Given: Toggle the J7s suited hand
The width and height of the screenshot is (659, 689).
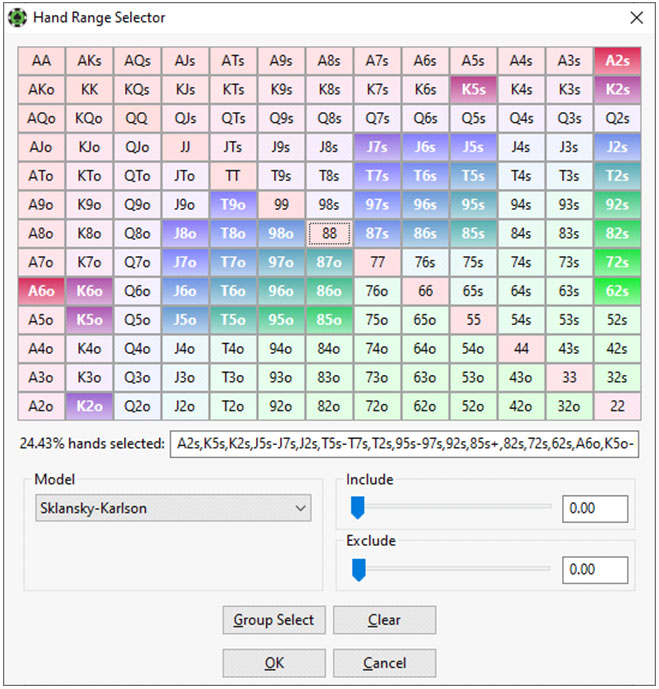Looking at the screenshot, I should tap(377, 147).
